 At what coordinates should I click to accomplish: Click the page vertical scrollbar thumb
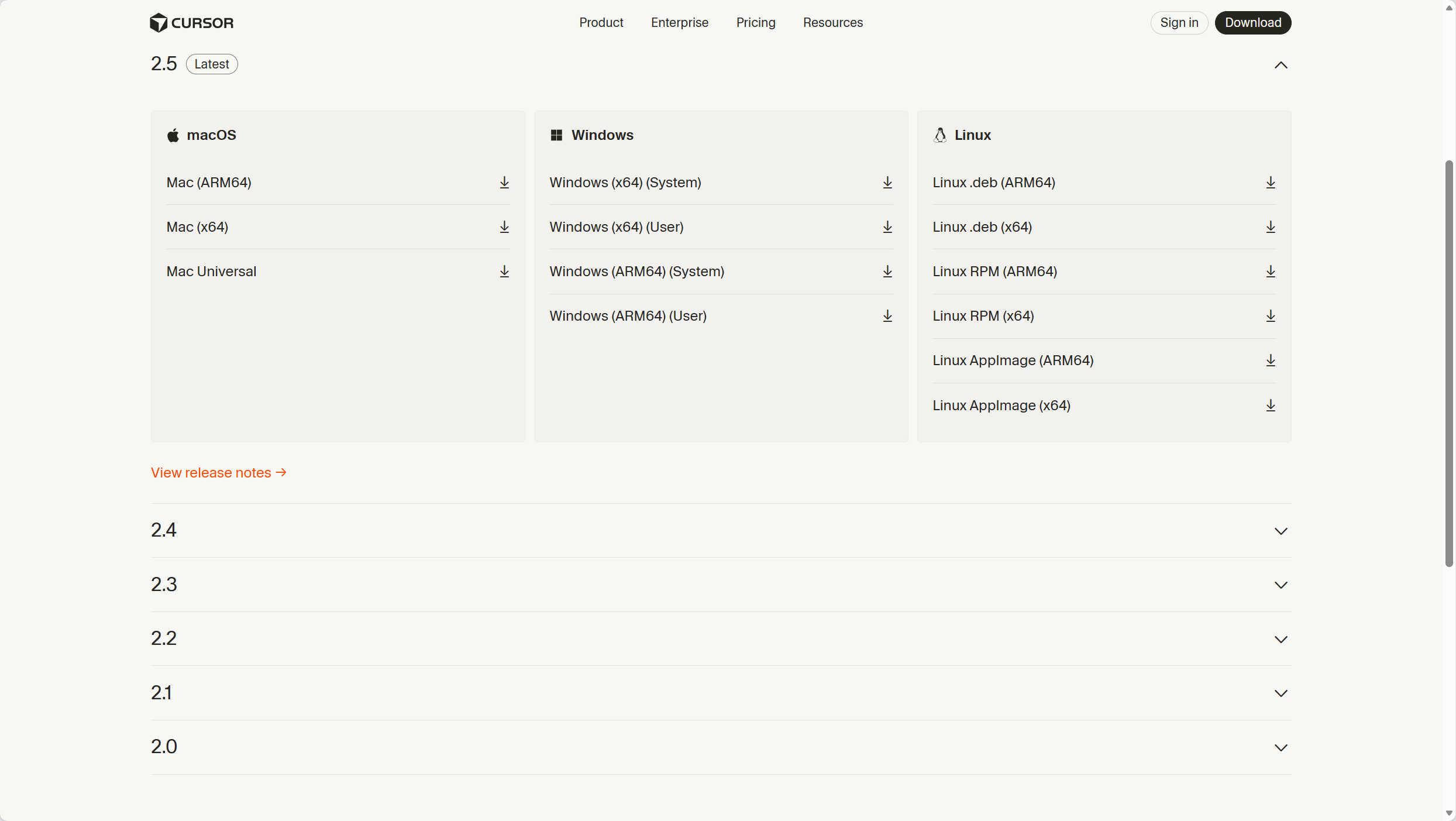coord(1448,363)
